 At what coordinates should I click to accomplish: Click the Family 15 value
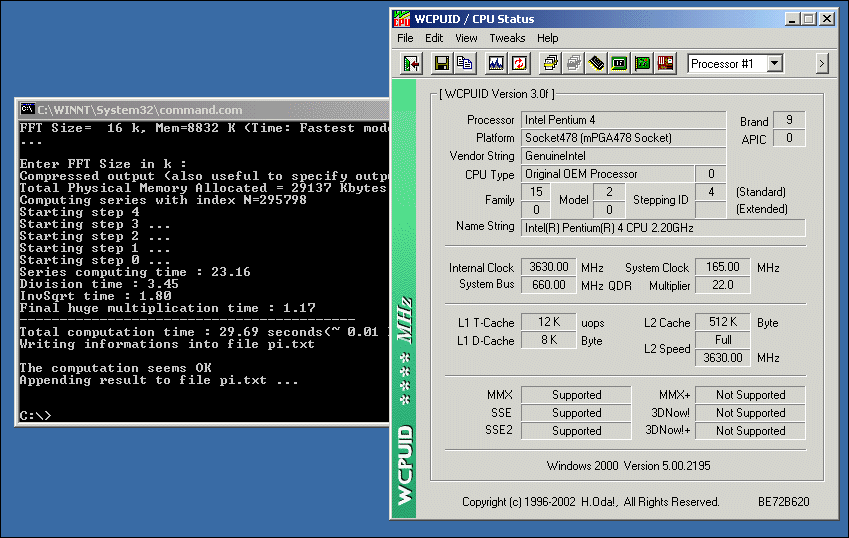(536, 192)
